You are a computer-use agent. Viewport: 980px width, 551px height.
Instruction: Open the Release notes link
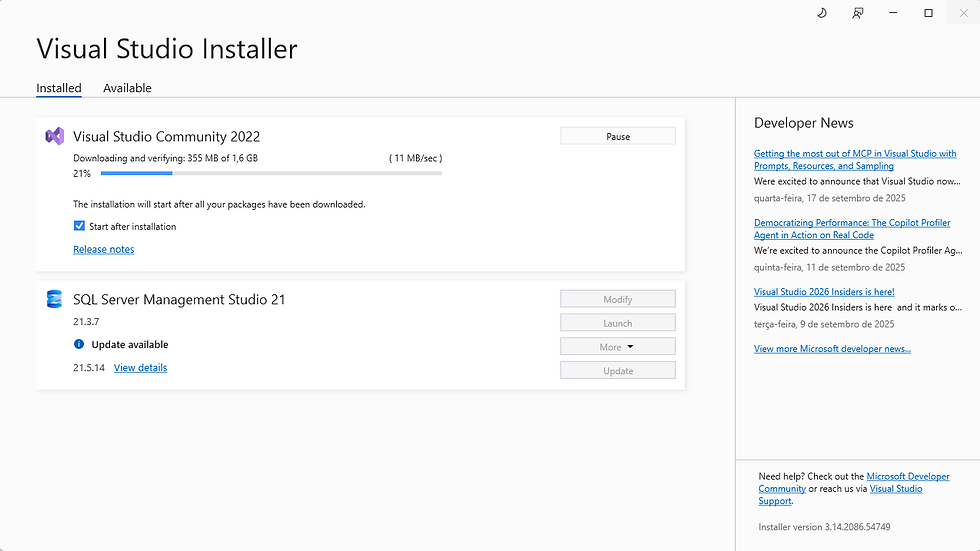pyautogui.click(x=103, y=249)
